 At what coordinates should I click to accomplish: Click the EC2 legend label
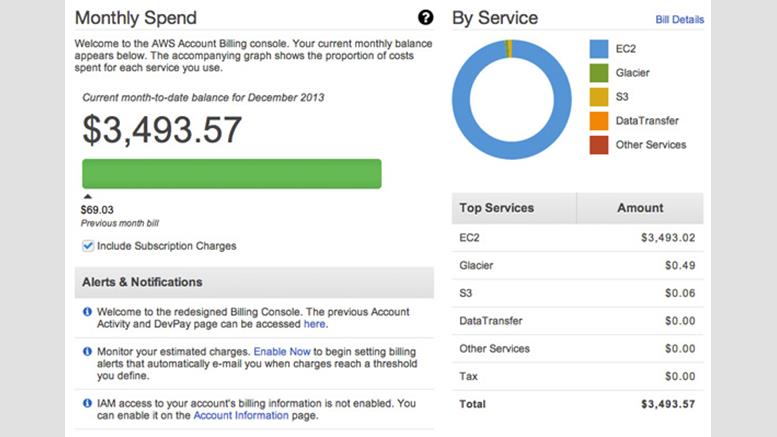pyautogui.click(x=625, y=49)
